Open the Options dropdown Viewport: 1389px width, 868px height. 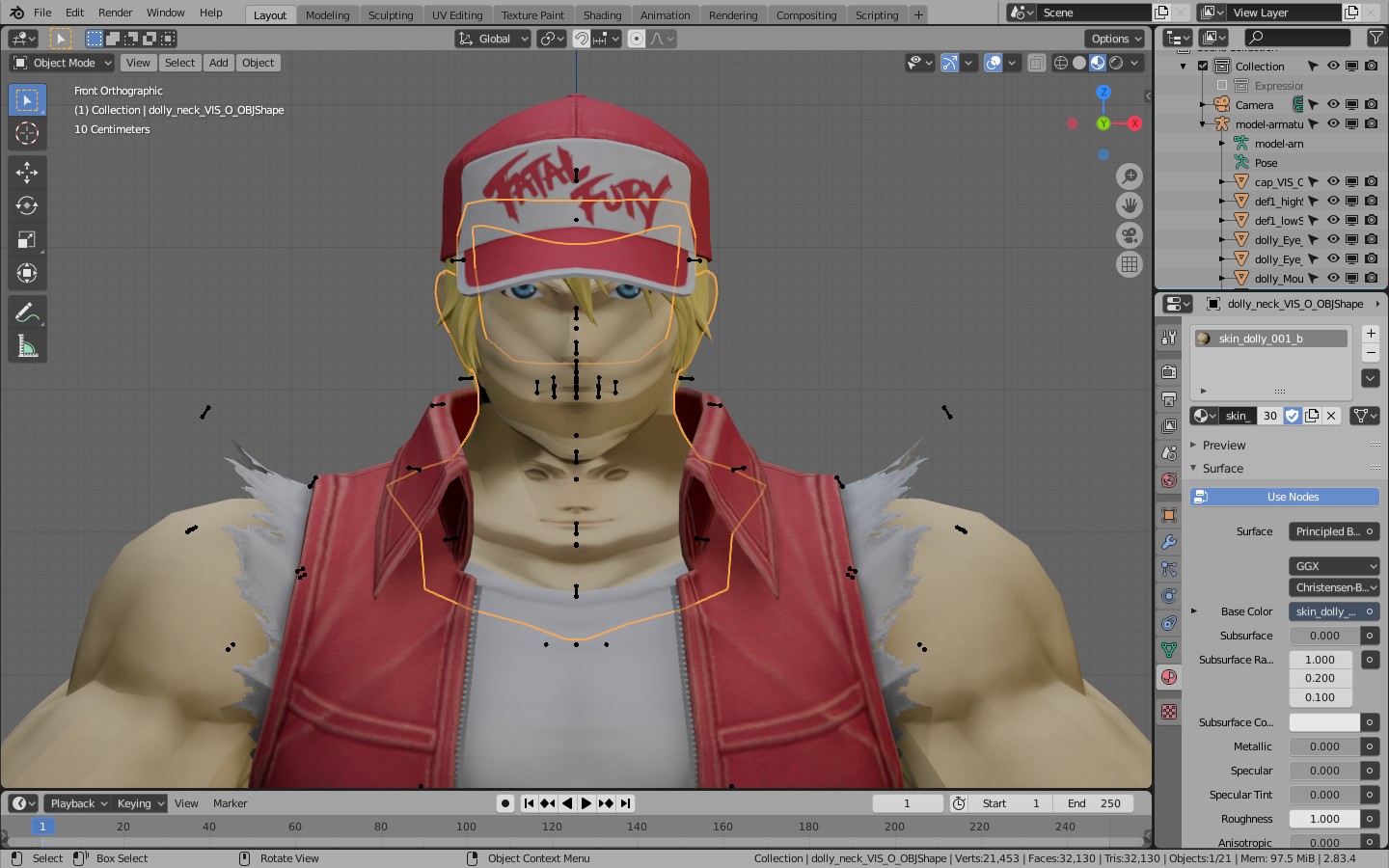point(1115,39)
